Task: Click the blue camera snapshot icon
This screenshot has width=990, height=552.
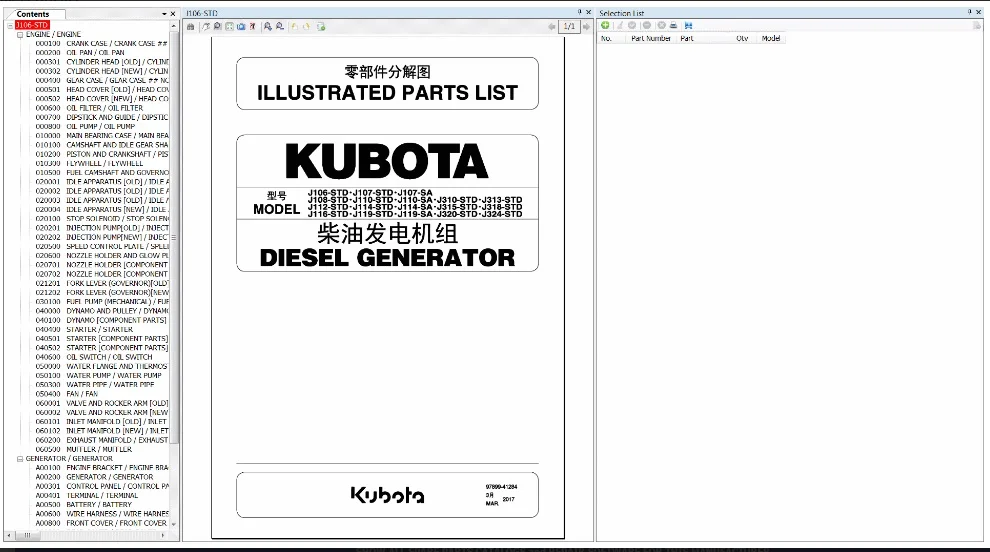Action: [241, 27]
